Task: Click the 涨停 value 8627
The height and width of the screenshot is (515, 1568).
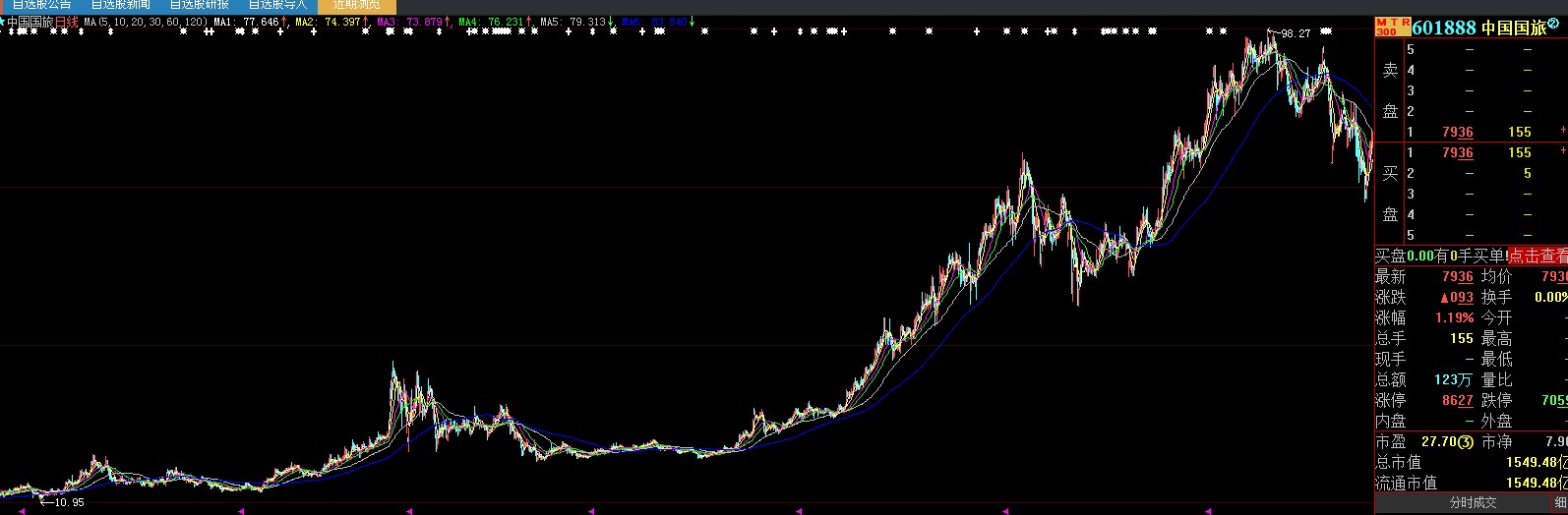Action: (1458, 401)
